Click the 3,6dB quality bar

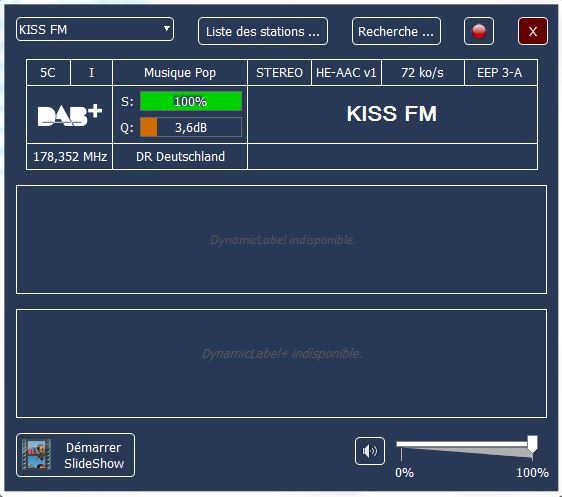191,127
